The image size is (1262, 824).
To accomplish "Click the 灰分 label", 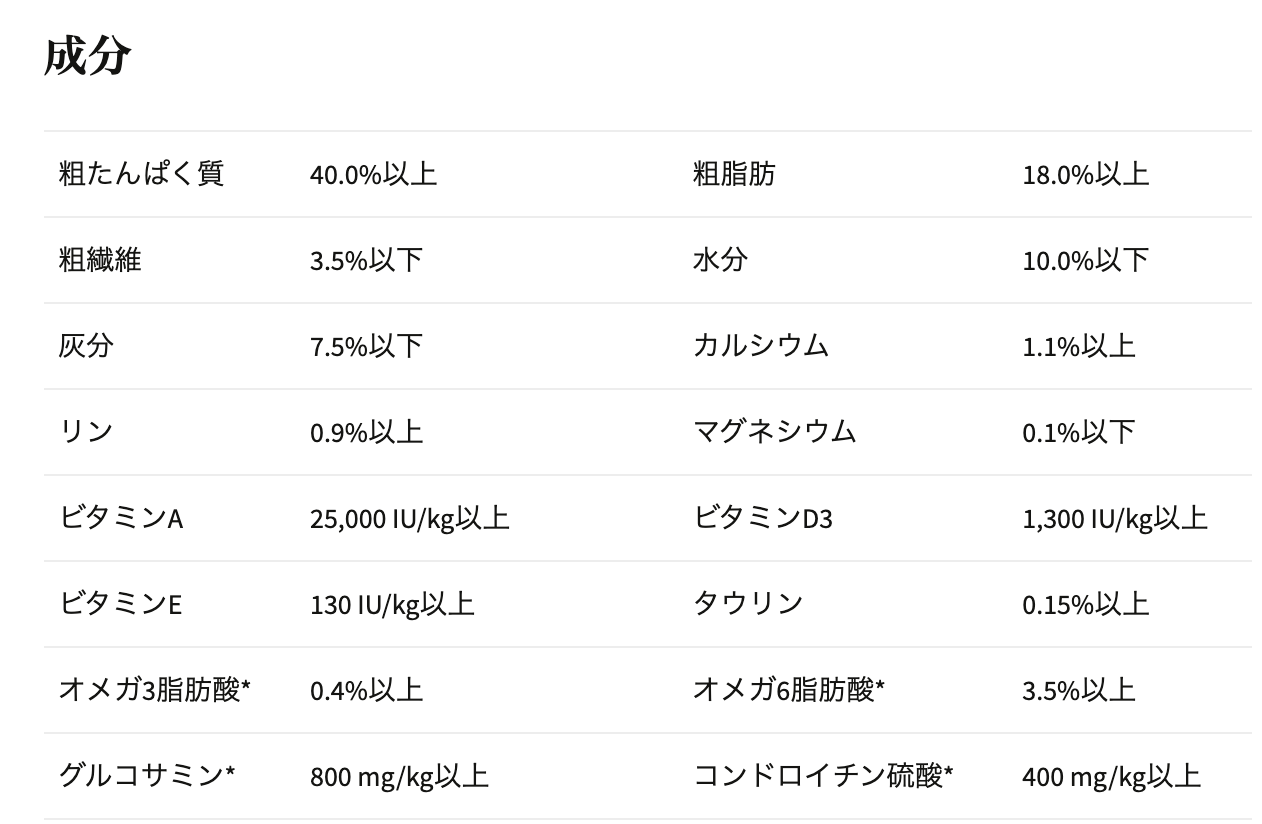I will [x=86, y=346].
